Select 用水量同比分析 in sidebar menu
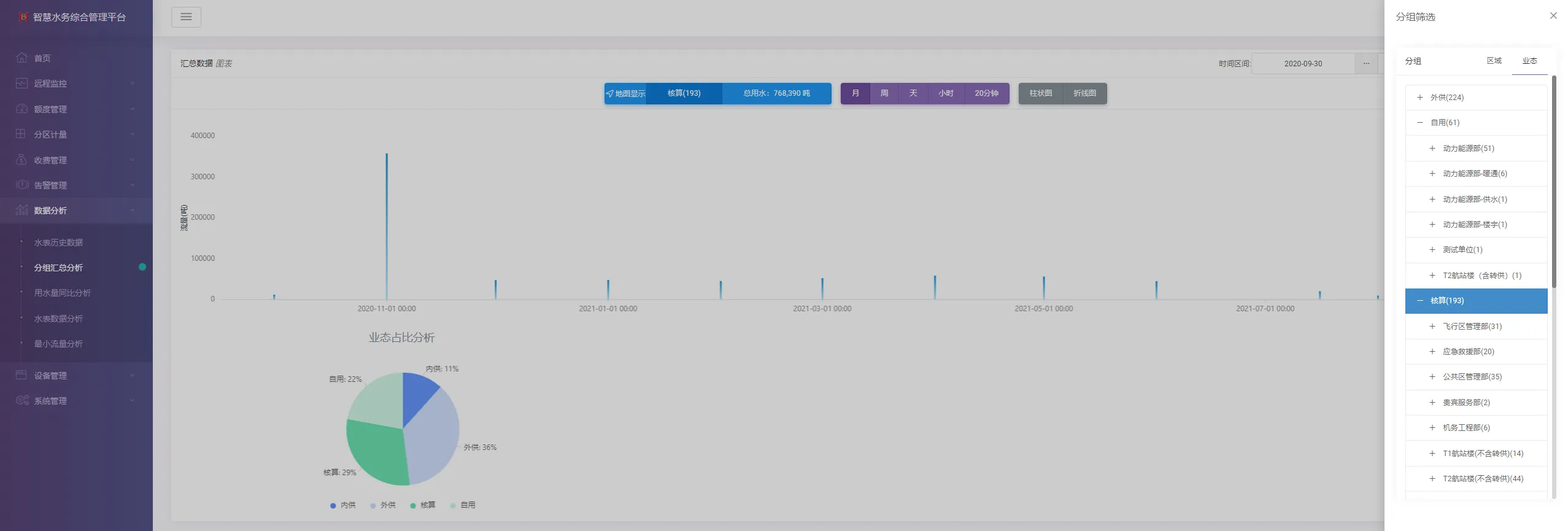Screen dimensions: 1568x531 [x=63, y=293]
